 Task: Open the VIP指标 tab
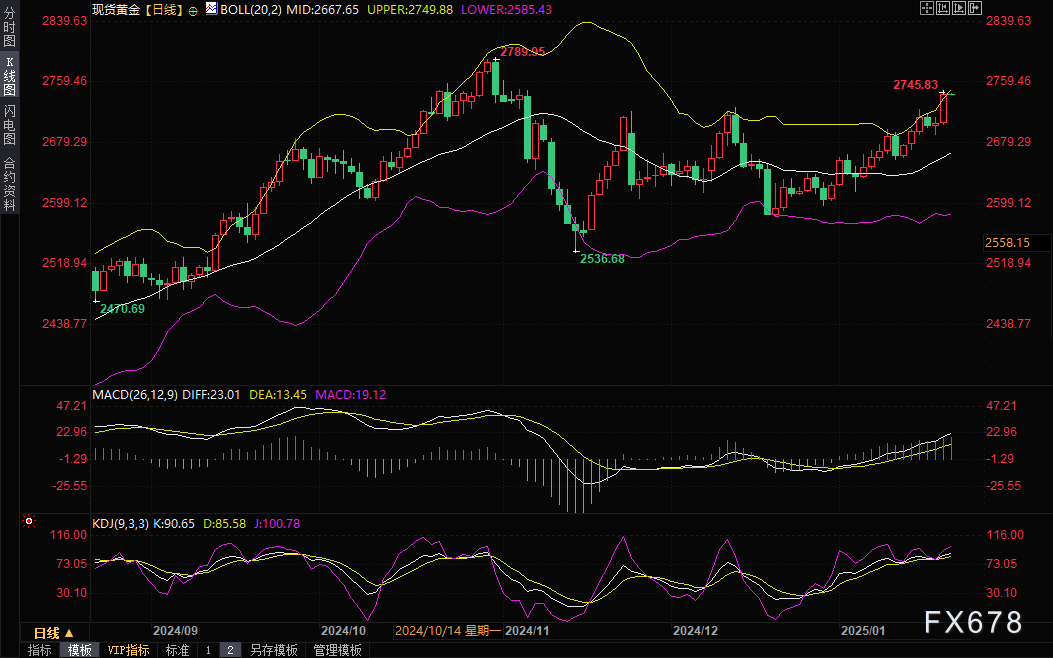tap(129, 650)
